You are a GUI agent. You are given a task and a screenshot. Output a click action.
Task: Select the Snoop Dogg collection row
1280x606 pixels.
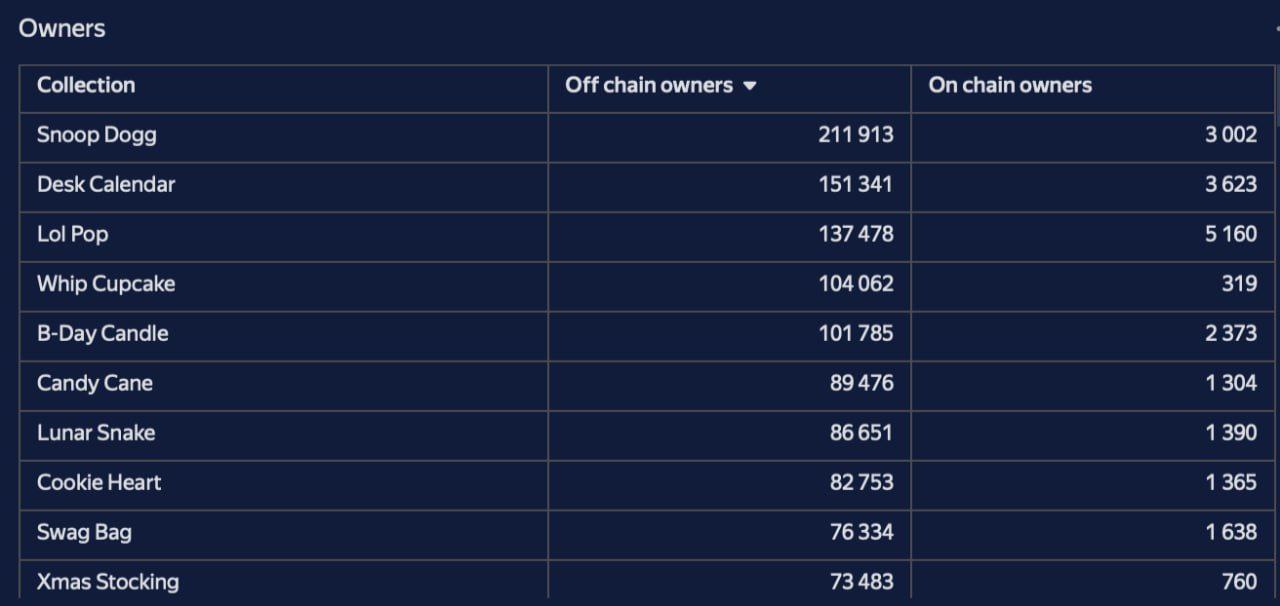pyautogui.click(x=647, y=138)
